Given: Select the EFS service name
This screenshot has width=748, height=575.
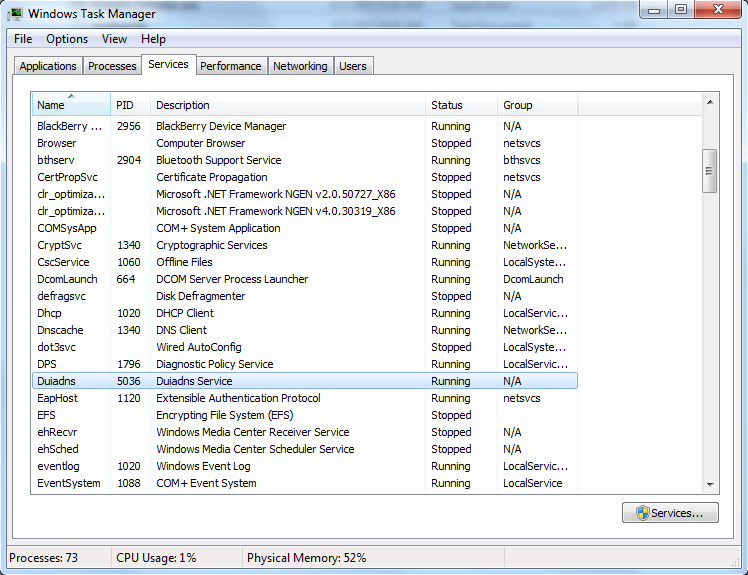Looking at the screenshot, I should 46,415.
